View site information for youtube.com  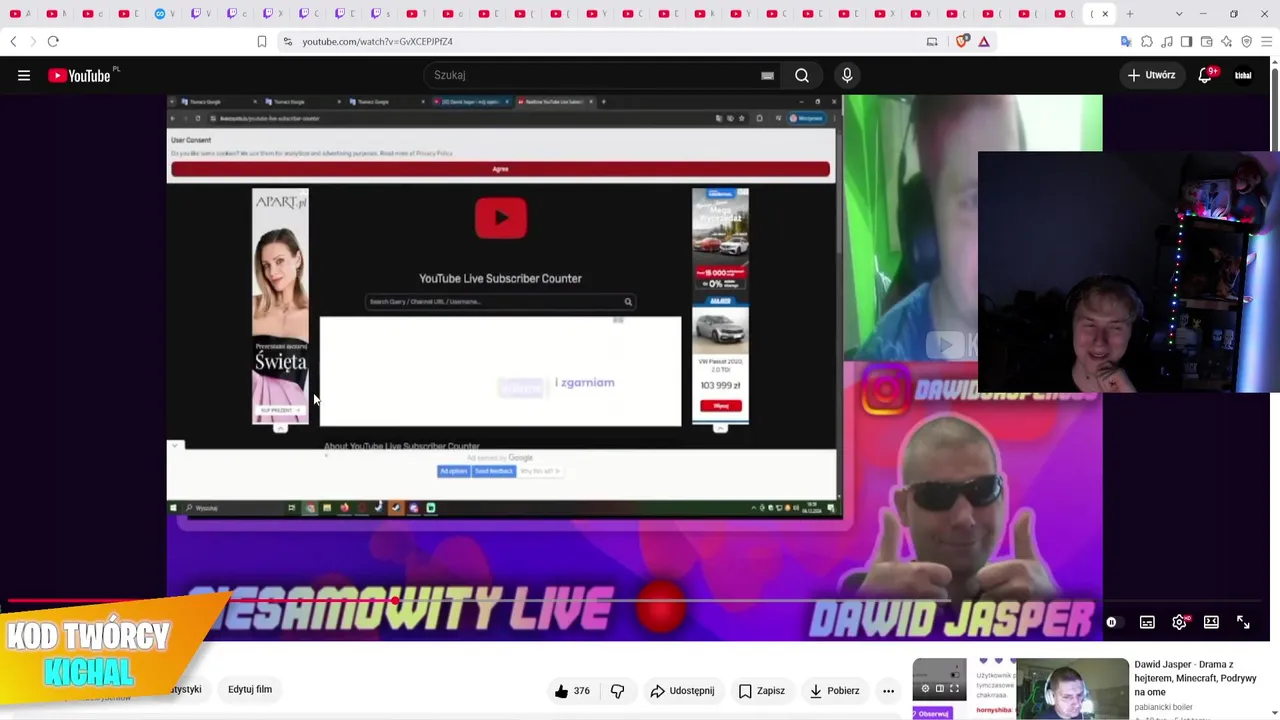[288, 41]
